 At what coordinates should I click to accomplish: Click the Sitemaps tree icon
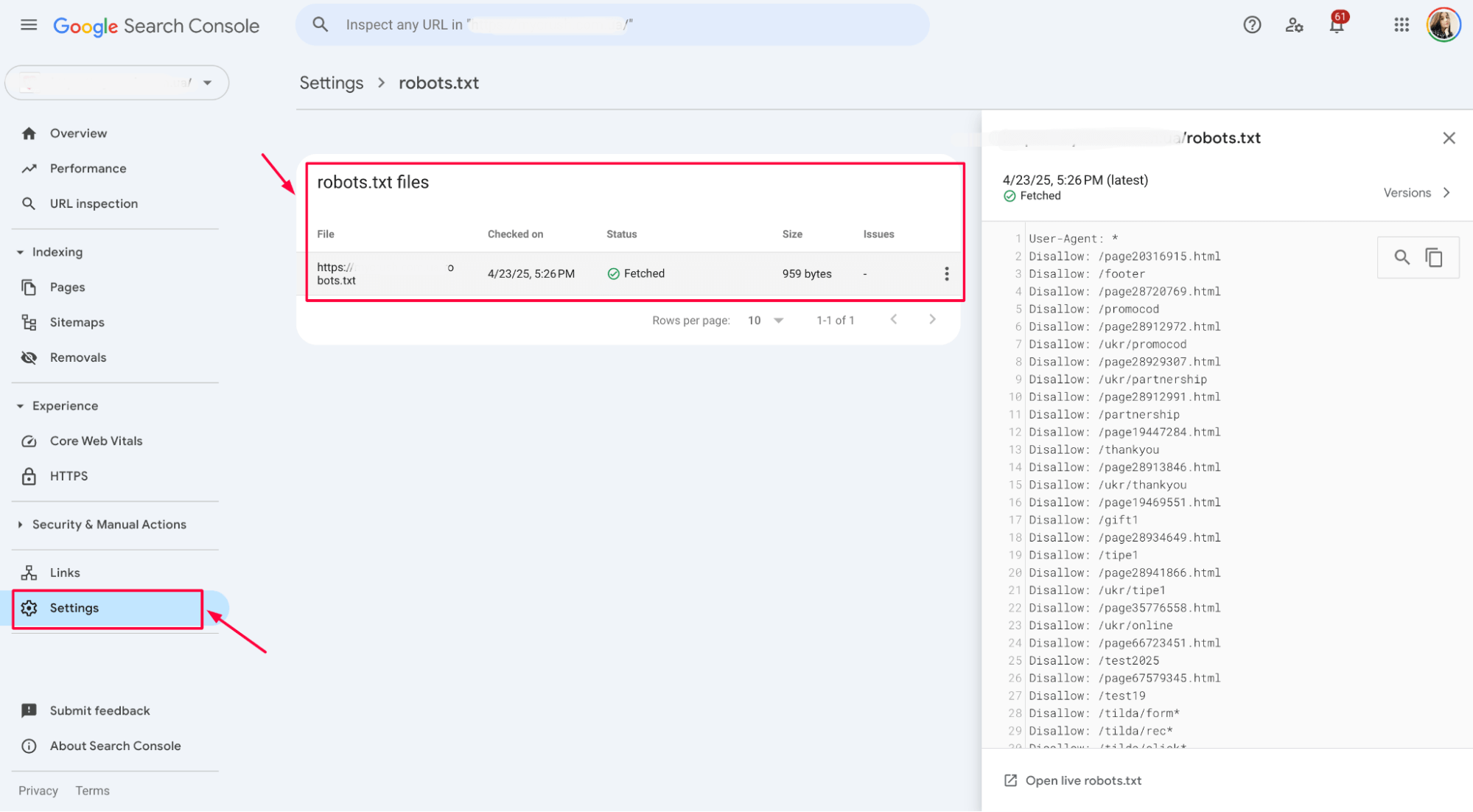(x=29, y=323)
